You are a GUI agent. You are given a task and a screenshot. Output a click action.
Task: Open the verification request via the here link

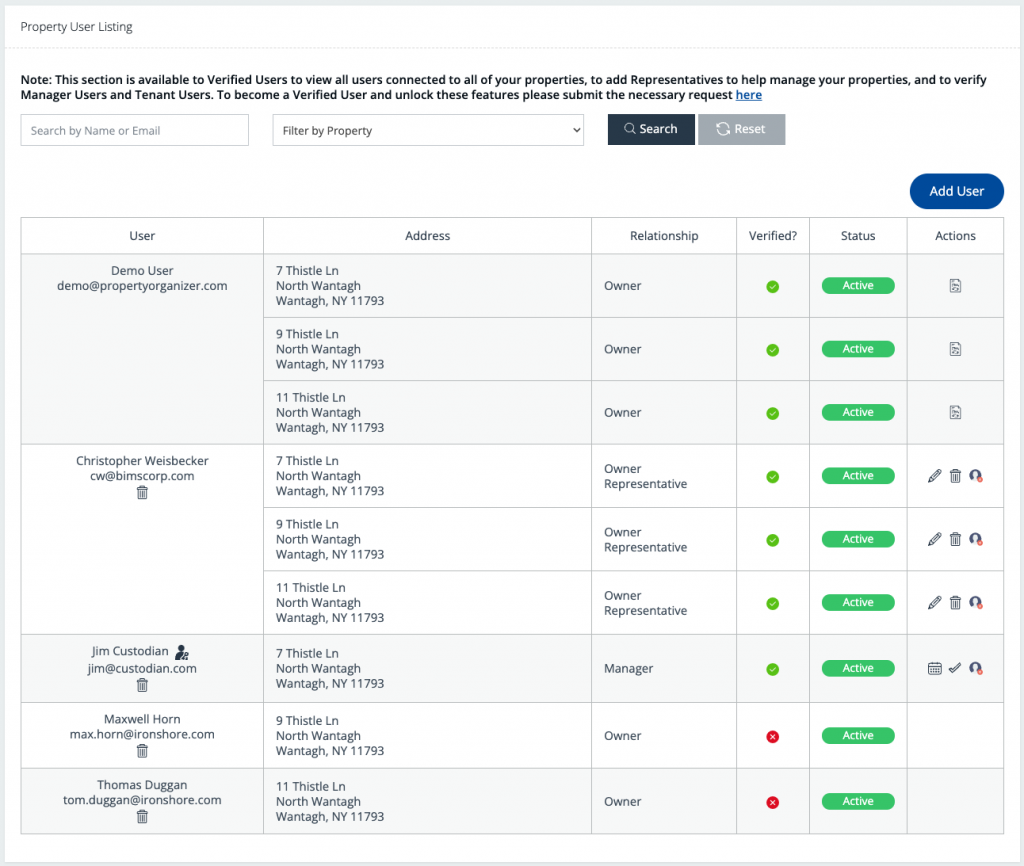pyautogui.click(x=749, y=94)
